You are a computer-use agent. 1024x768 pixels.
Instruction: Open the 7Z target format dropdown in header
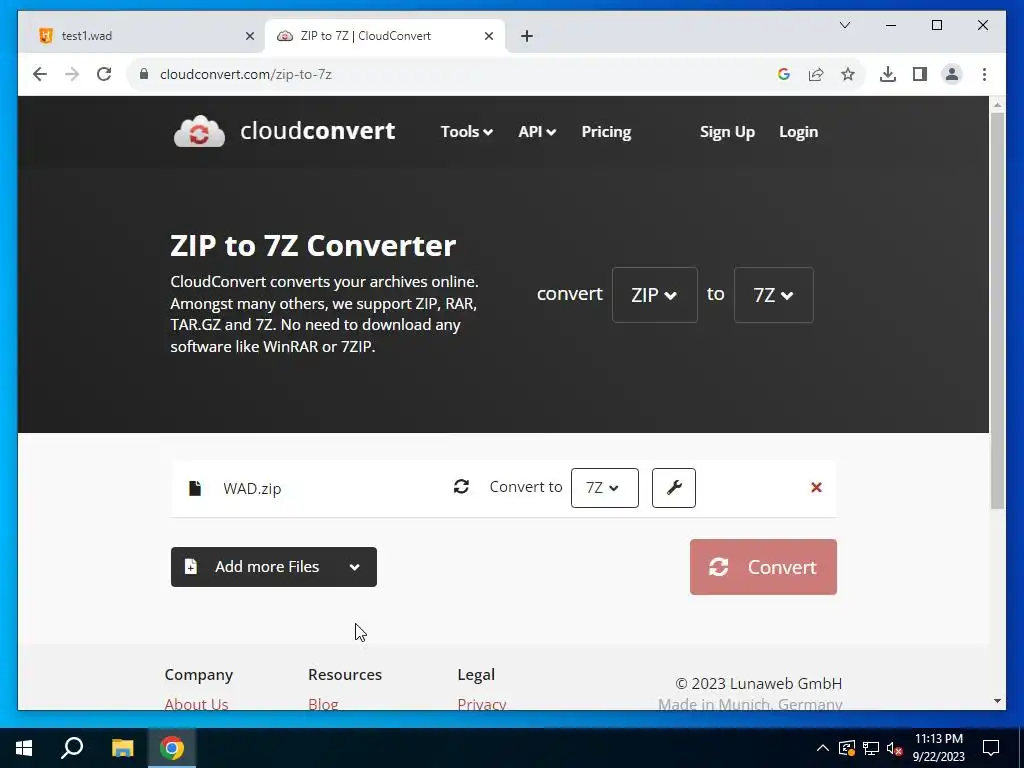pos(773,295)
